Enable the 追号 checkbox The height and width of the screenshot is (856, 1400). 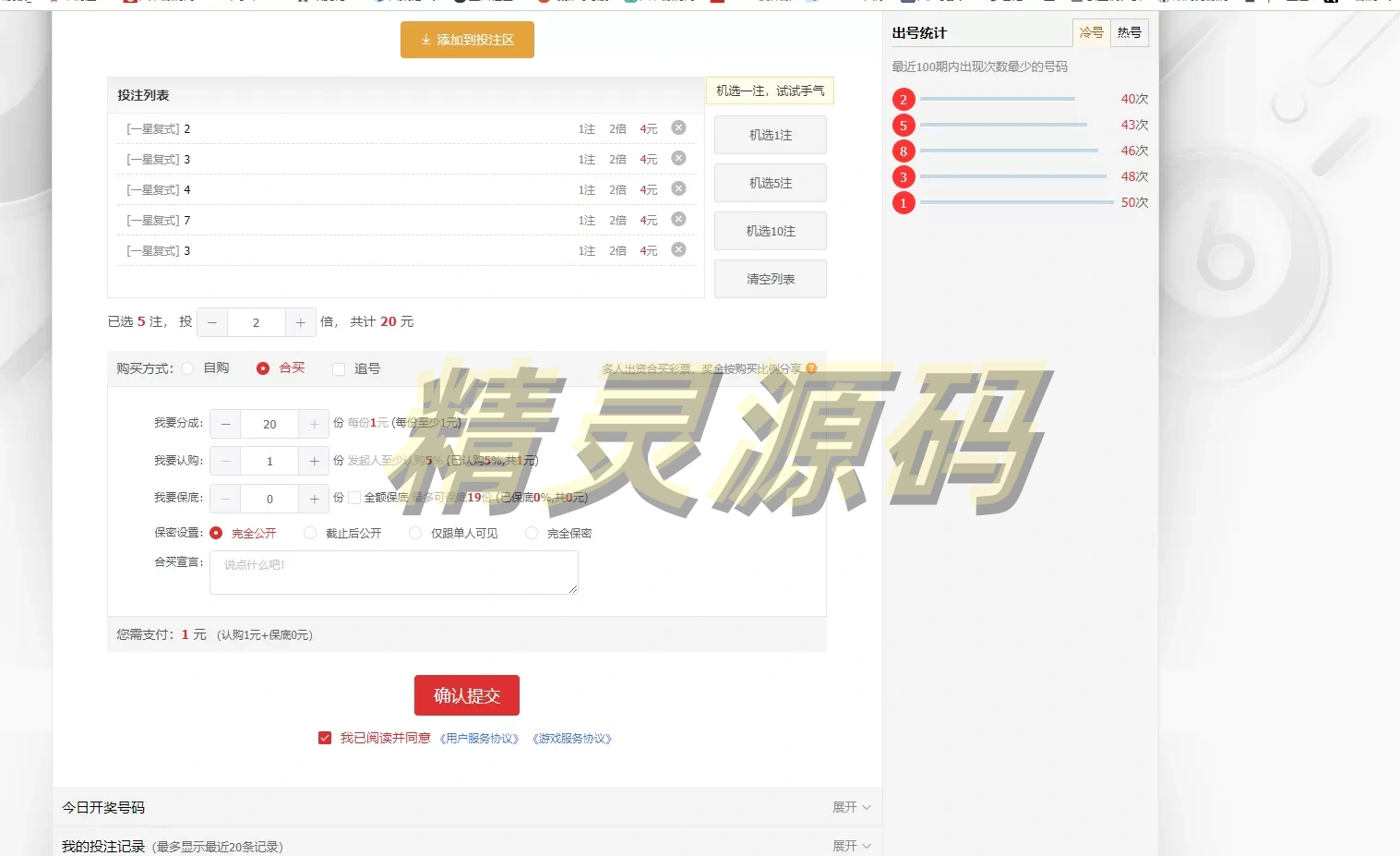tap(339, 369)
